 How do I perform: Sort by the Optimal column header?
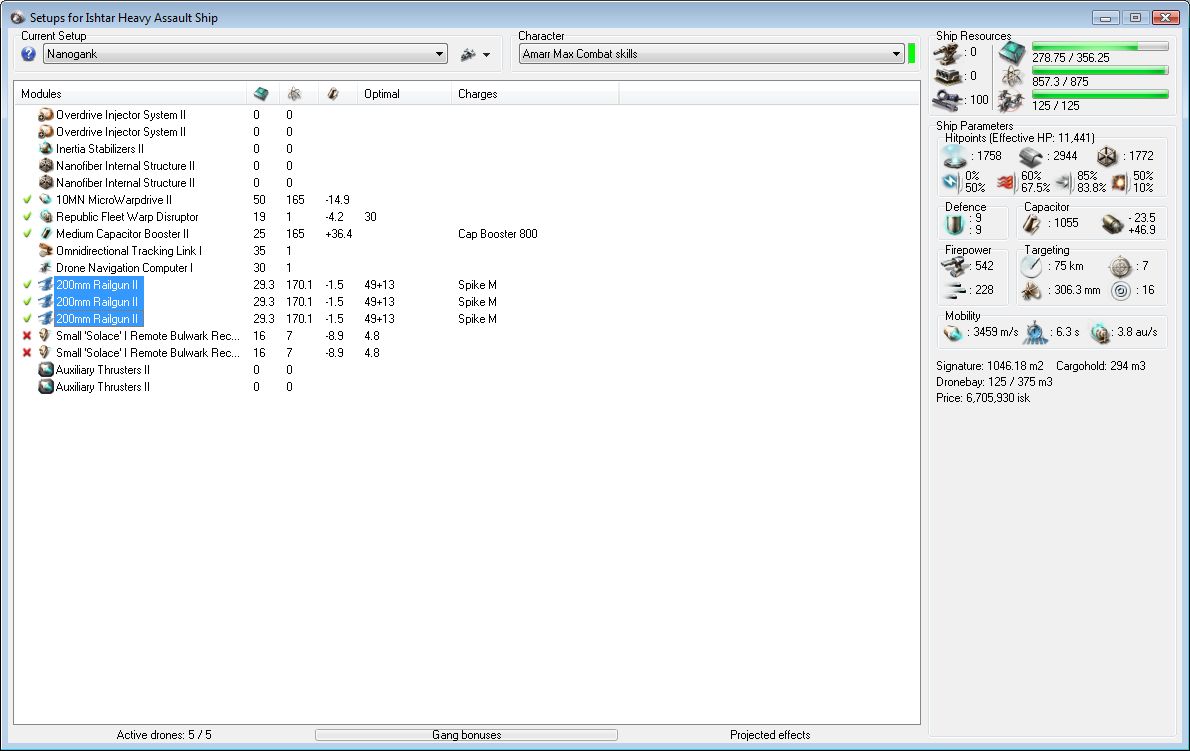405,94
